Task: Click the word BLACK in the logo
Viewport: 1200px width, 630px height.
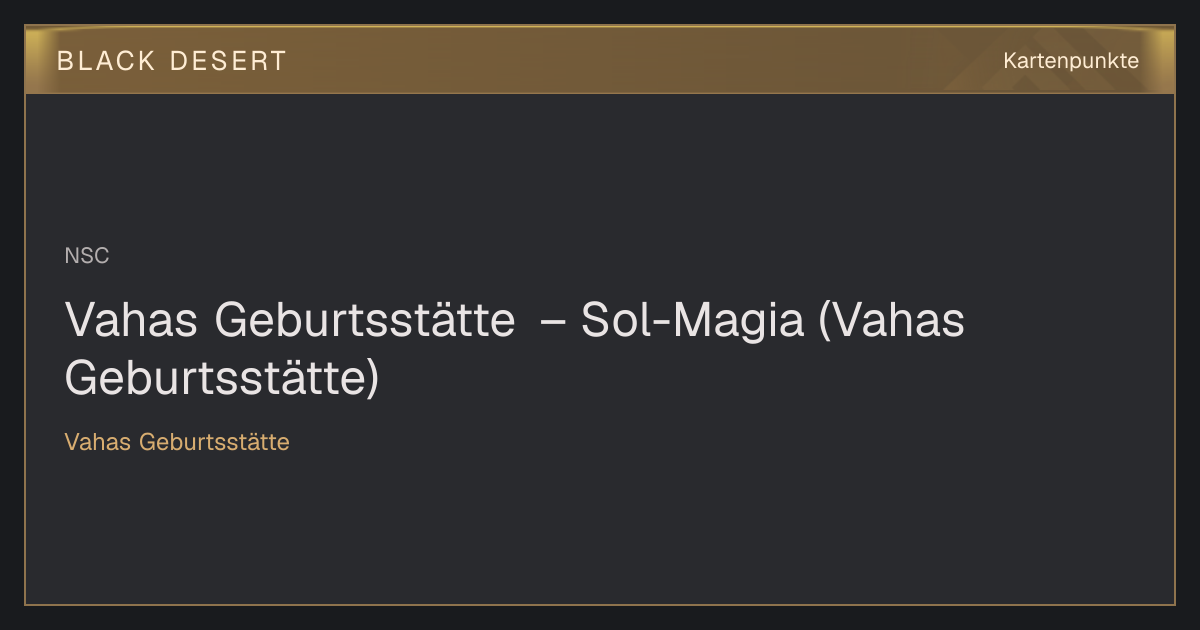Action: pos(106,61)
